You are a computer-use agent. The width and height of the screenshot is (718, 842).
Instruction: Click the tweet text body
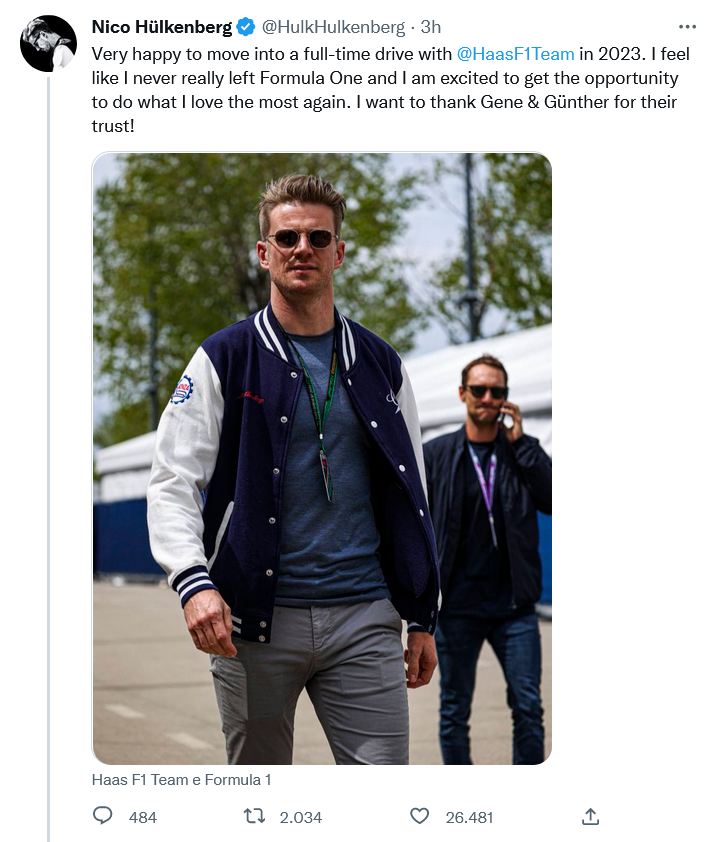pos(390,90)
